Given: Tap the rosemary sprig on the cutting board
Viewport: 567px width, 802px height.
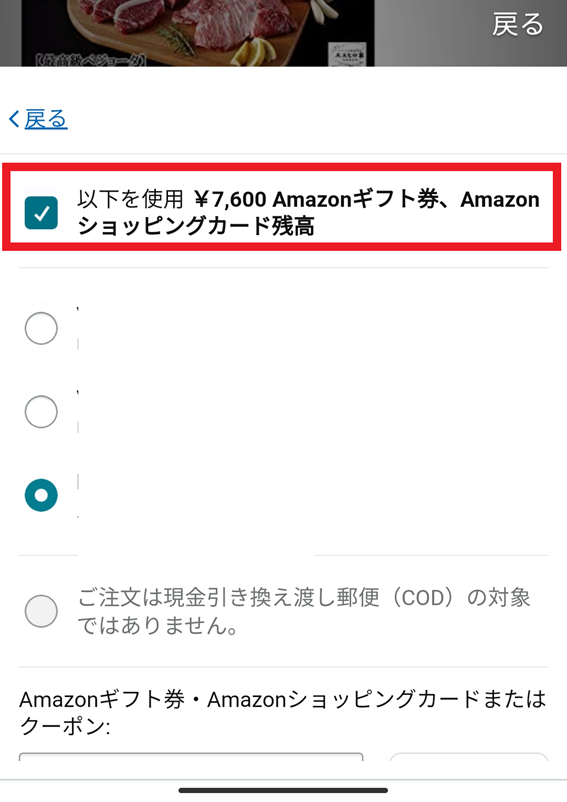Looking at the screenshot, I should (174, 38).
